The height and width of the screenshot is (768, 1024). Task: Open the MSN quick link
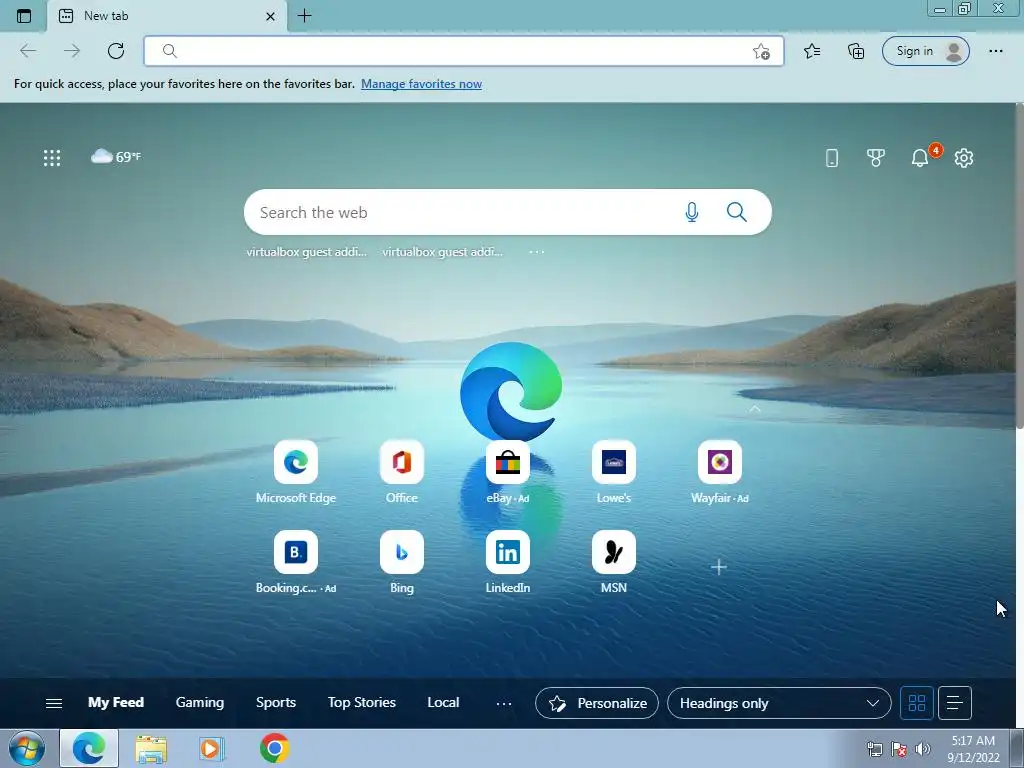pos(614,563)
